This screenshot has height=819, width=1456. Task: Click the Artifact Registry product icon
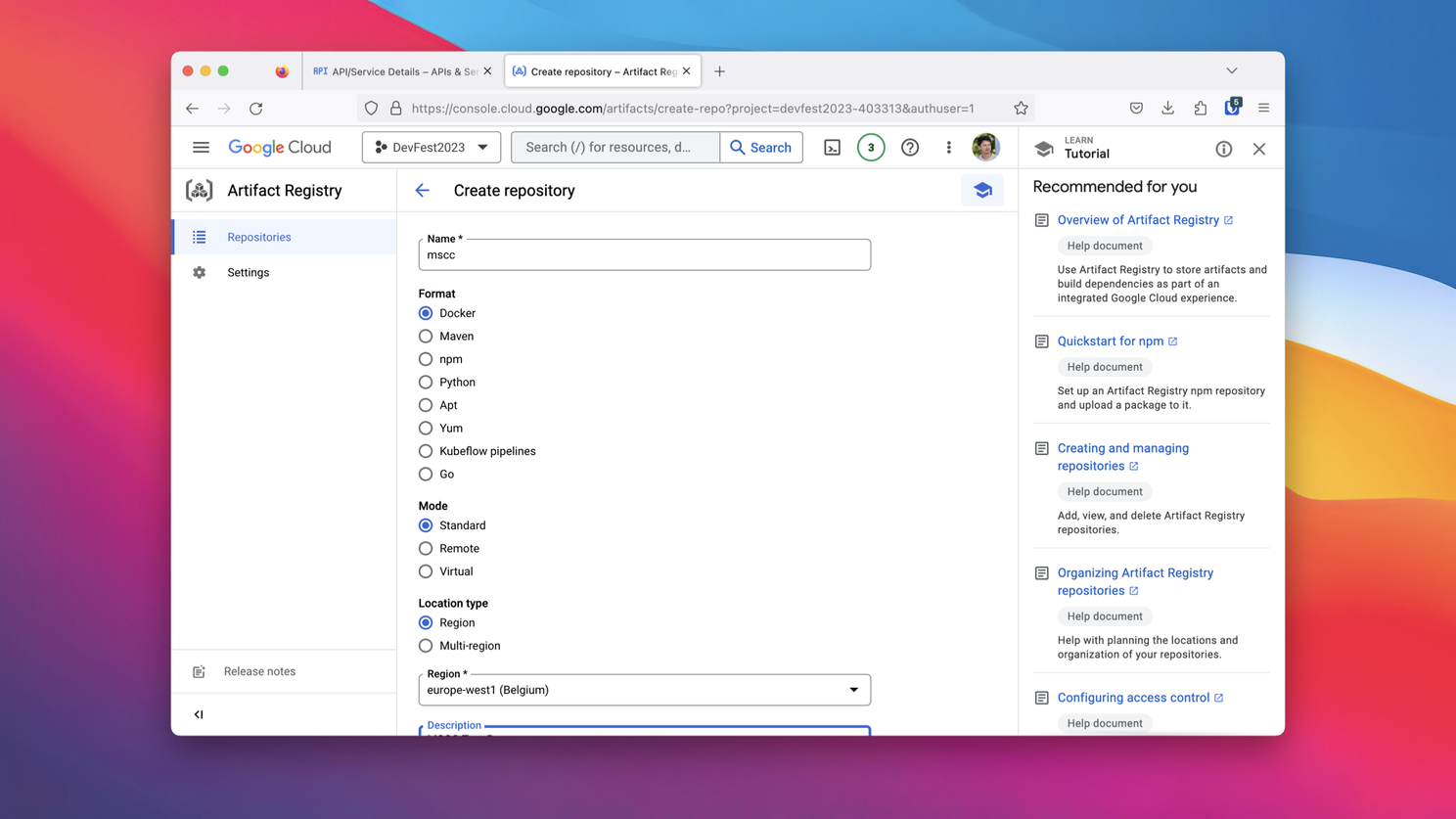click(200, 191)
